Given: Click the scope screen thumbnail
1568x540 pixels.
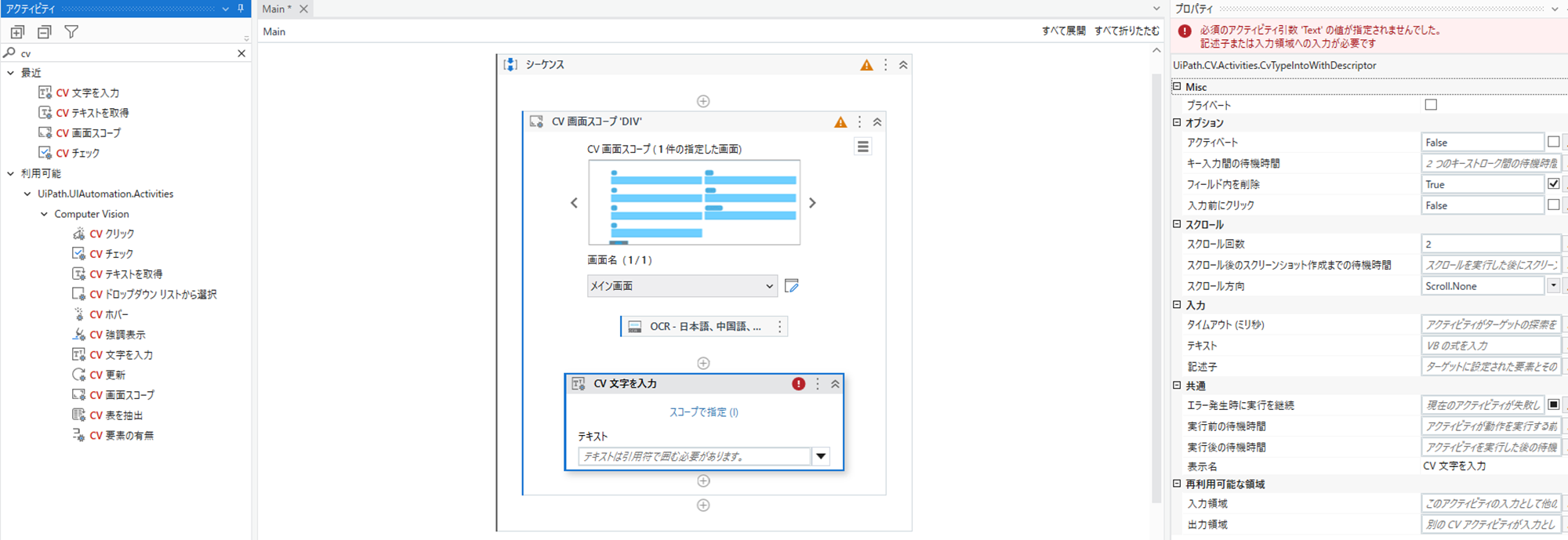Looking at the screenshot, I should (695, 203).
